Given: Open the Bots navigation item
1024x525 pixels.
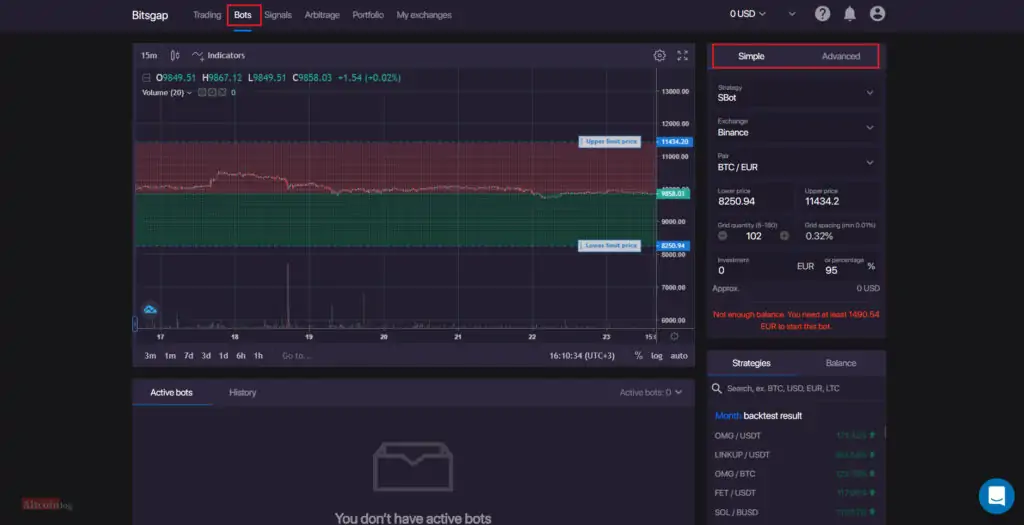Looking at the screenshot, I should coord(243,15).
